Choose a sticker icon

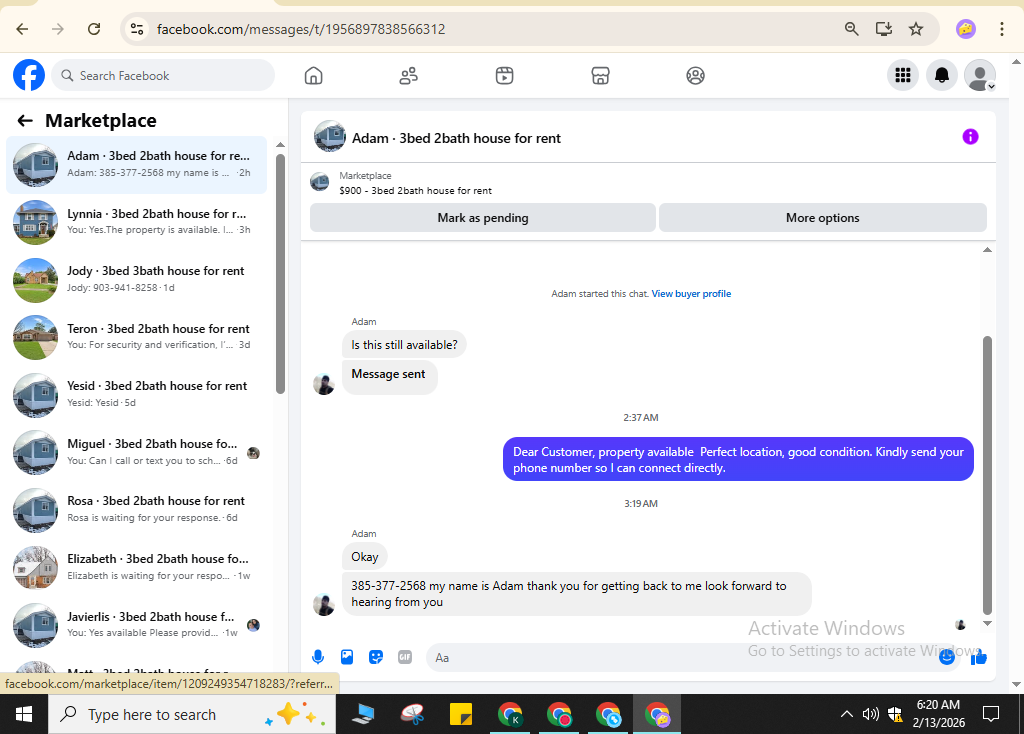376,657
